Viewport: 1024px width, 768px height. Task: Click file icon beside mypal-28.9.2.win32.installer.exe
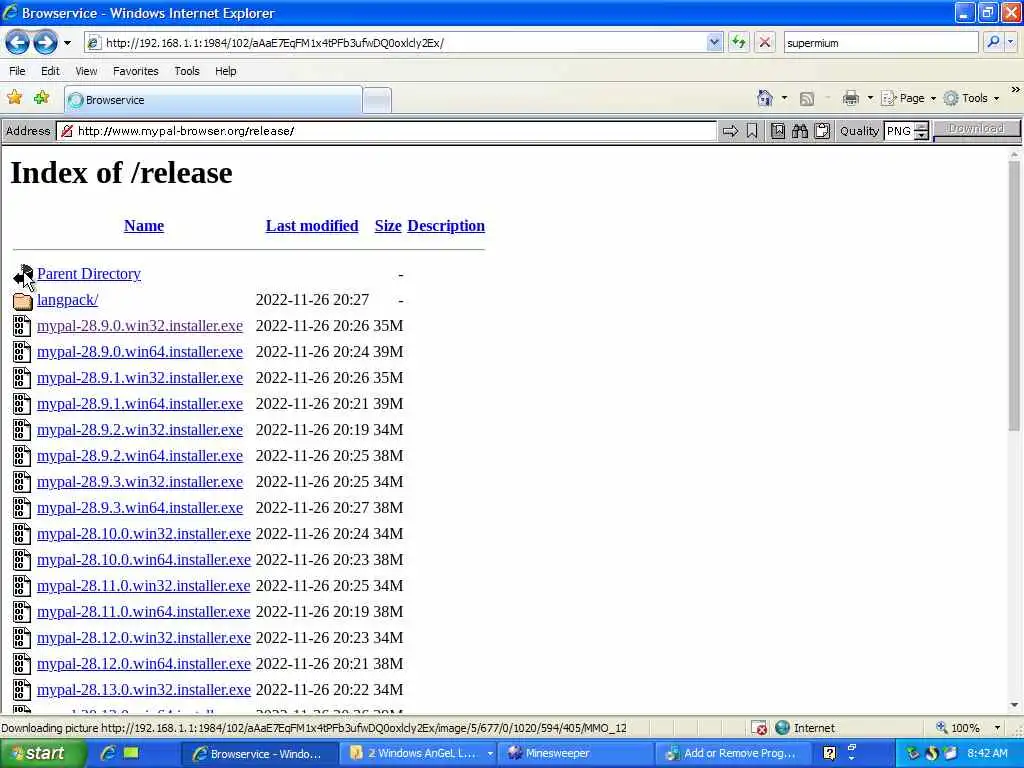click(22, 430)
